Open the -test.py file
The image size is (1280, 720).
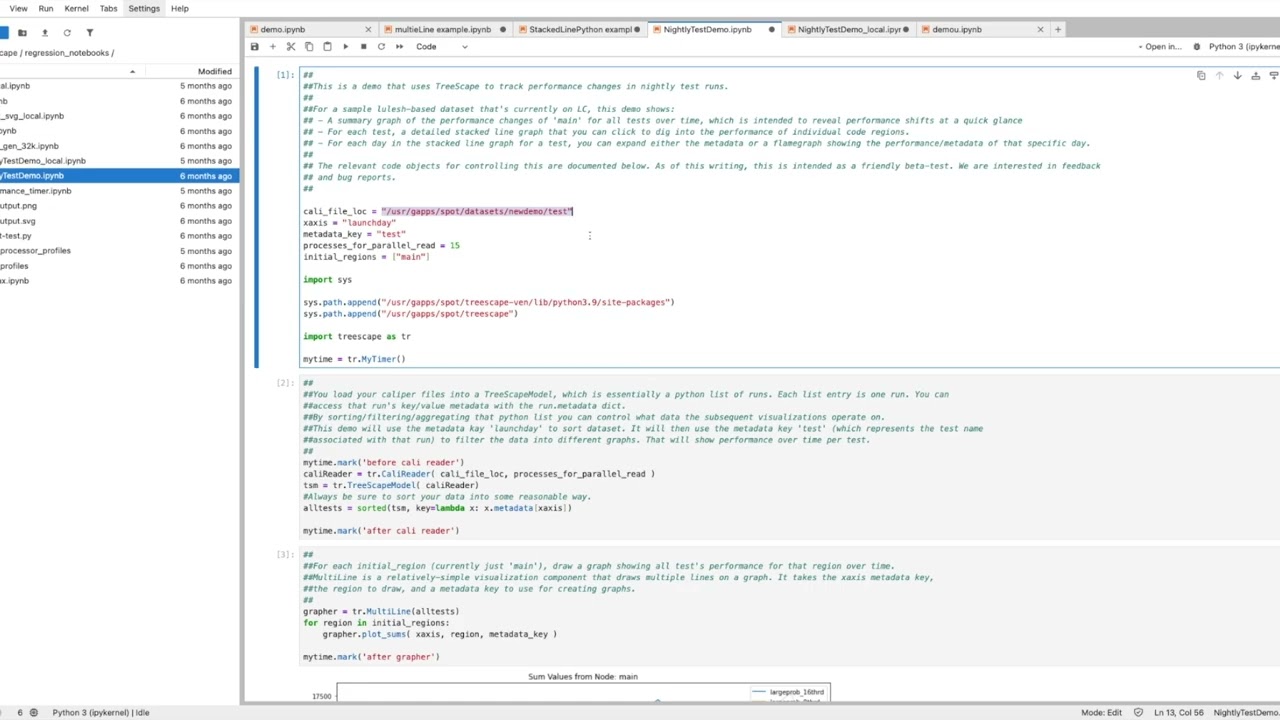tap(119, 236)
